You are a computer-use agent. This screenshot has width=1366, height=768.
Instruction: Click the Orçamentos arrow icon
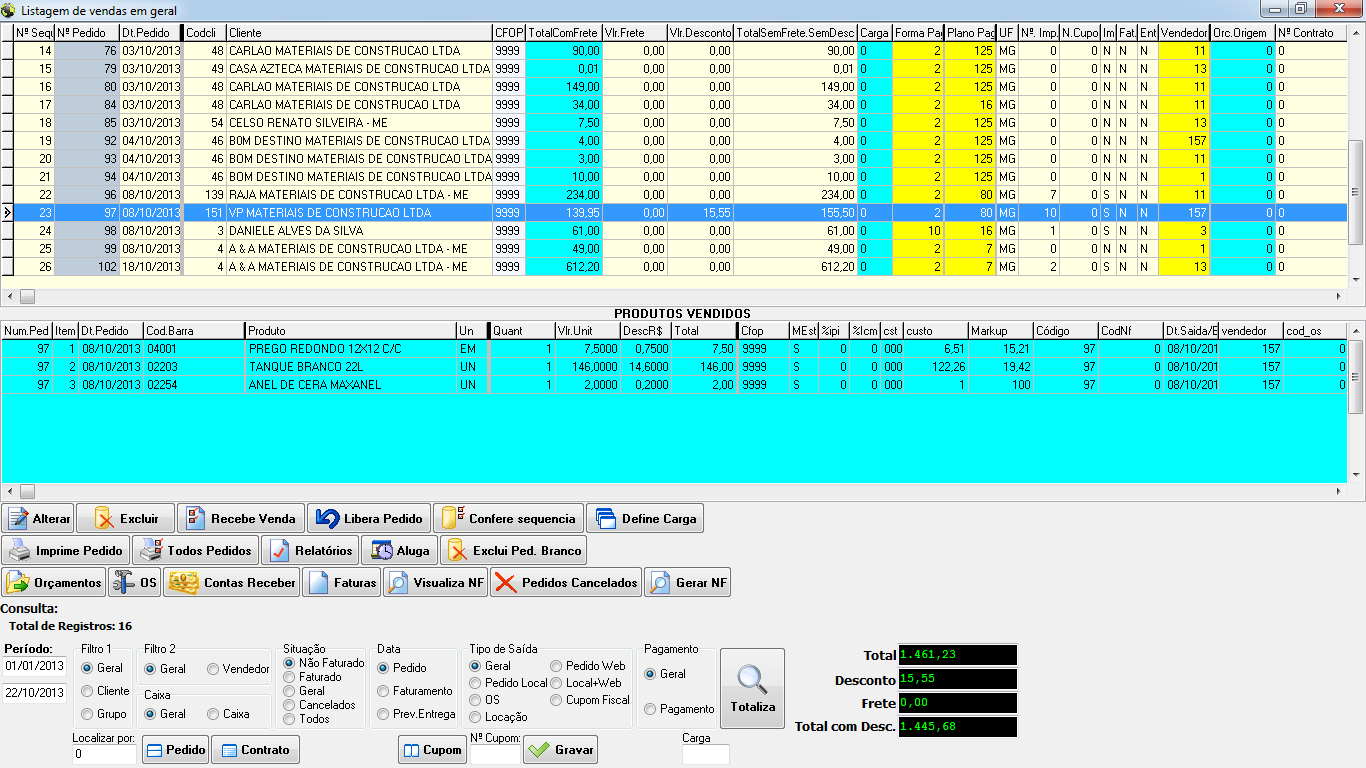18,582
